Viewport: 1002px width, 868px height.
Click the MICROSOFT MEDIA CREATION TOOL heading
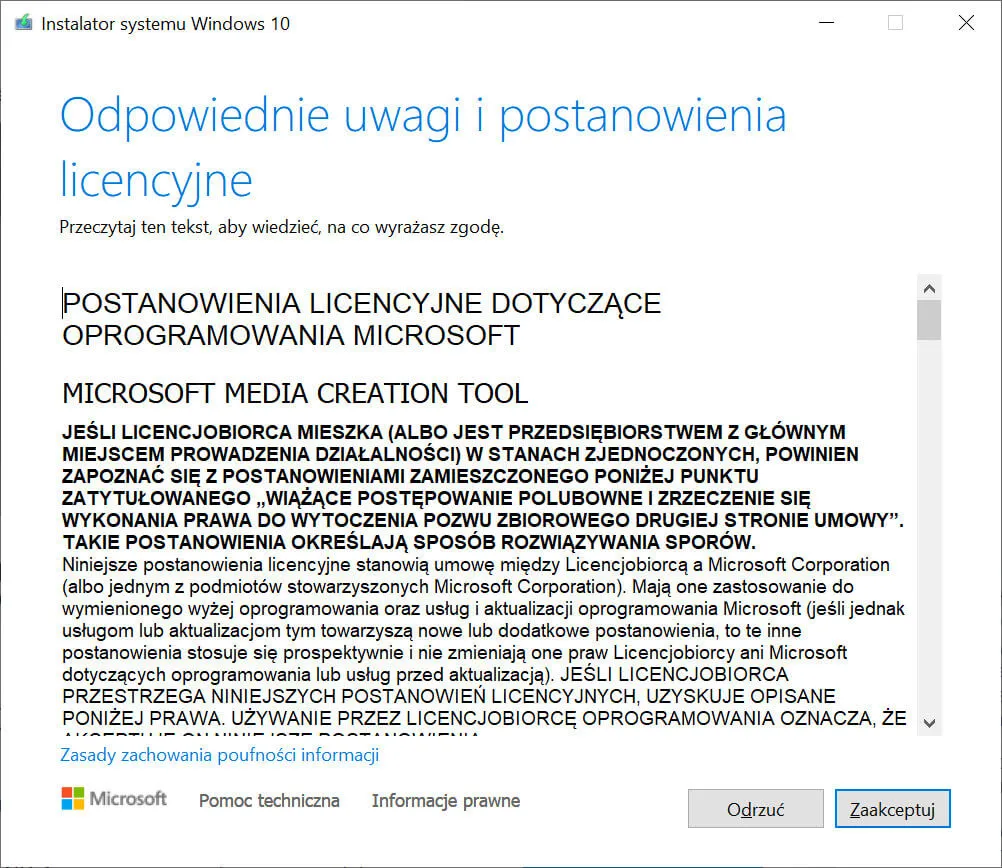pos(295,393)
